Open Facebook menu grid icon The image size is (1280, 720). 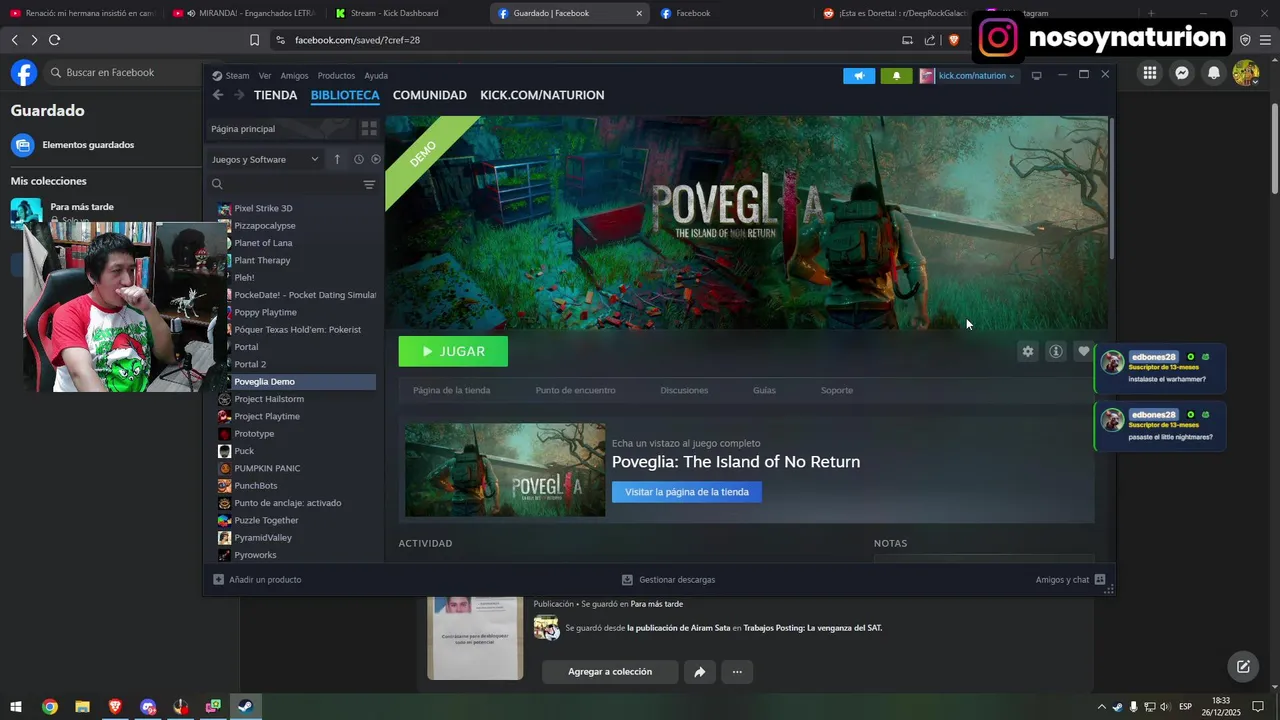click(x=1150, y=73)
